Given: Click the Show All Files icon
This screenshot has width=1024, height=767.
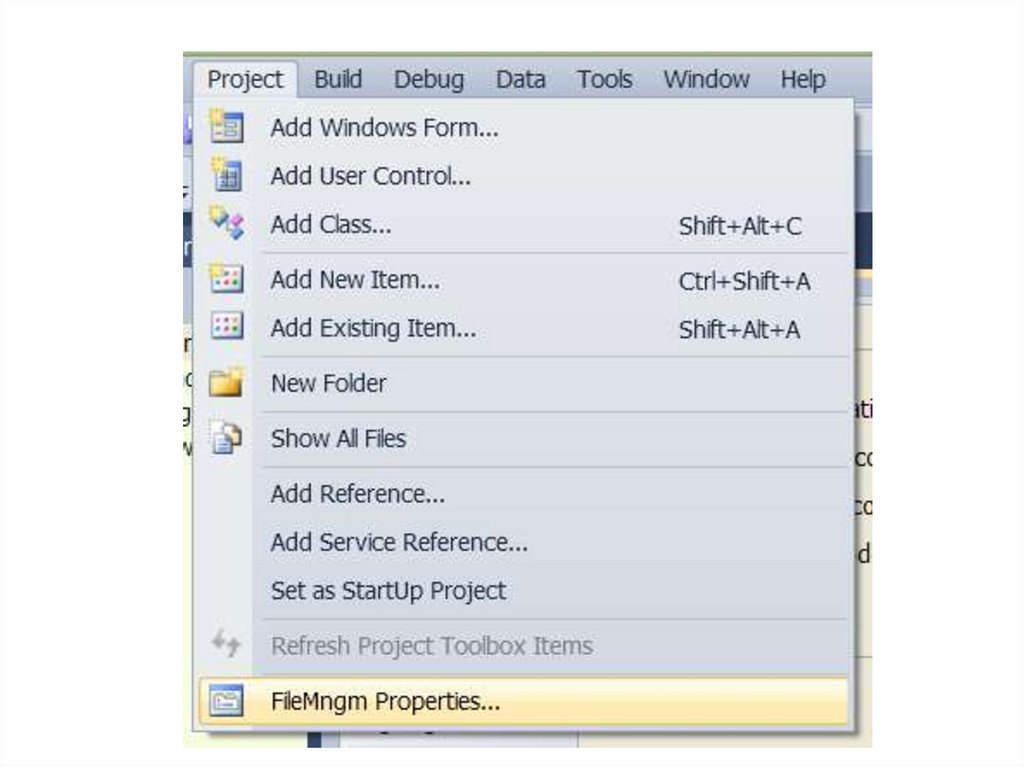Looking at the screenshot, I should pos(226,438).
